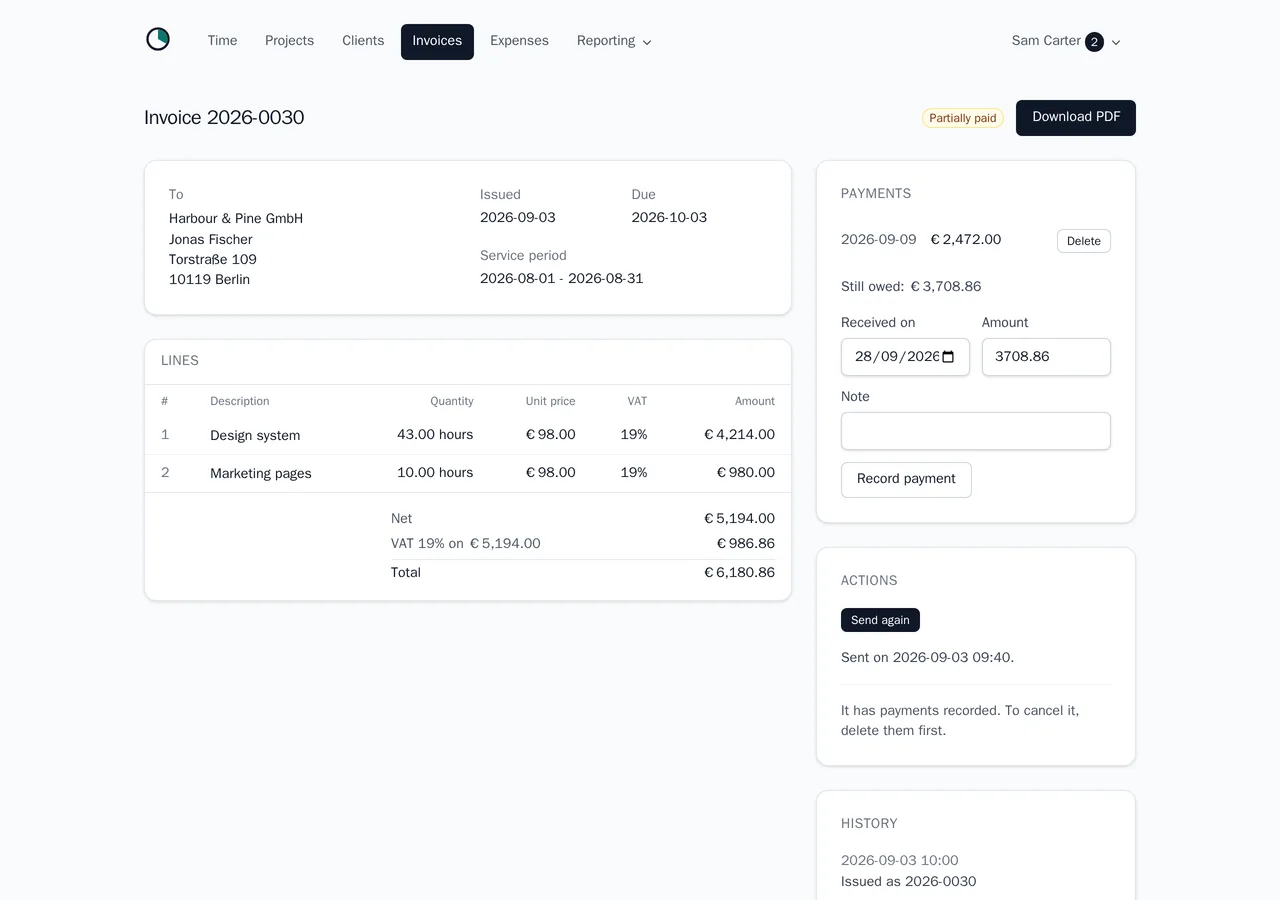This screenshot has width=1280, height=900.
Task: Click the pie-chart app logo
Action: pos(158,39)
